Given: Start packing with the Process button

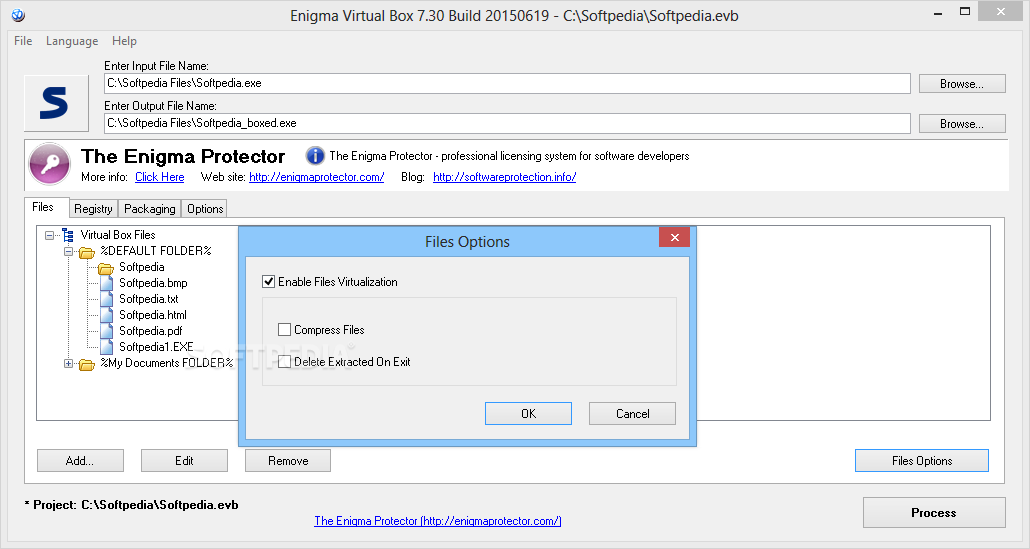Looking at the screenshot, I should [933, 513].
